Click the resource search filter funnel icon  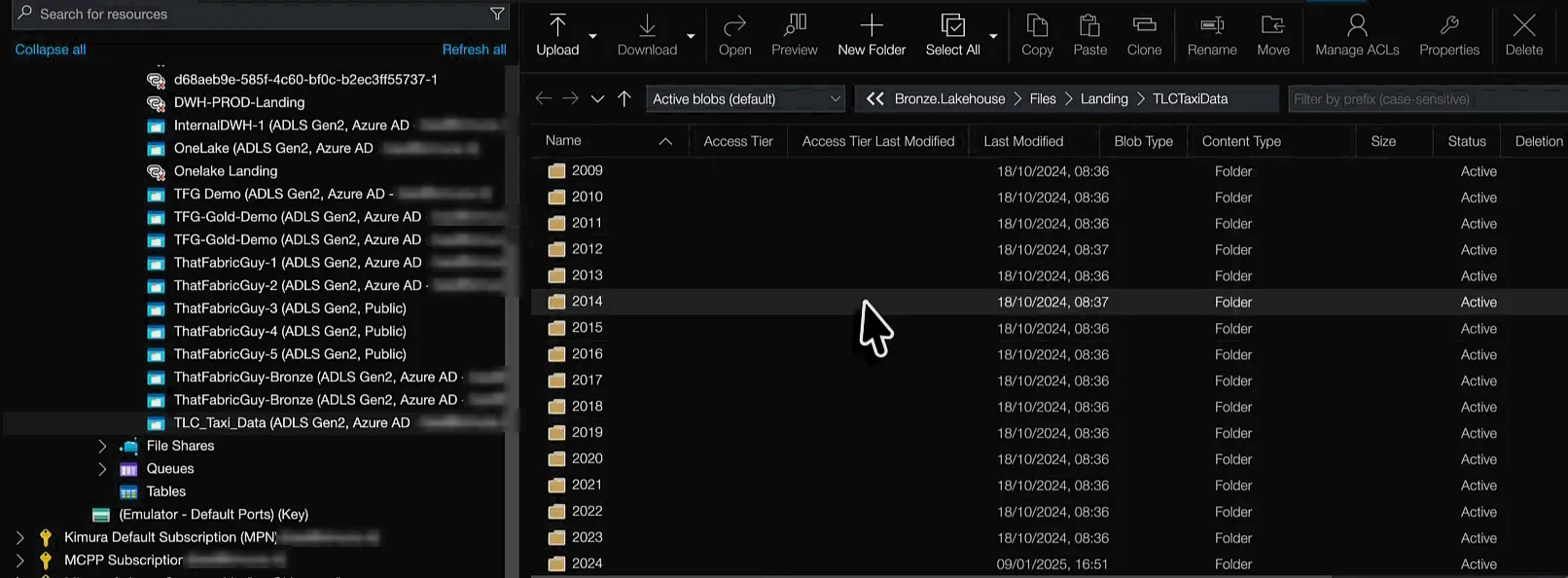click(497, 14)
